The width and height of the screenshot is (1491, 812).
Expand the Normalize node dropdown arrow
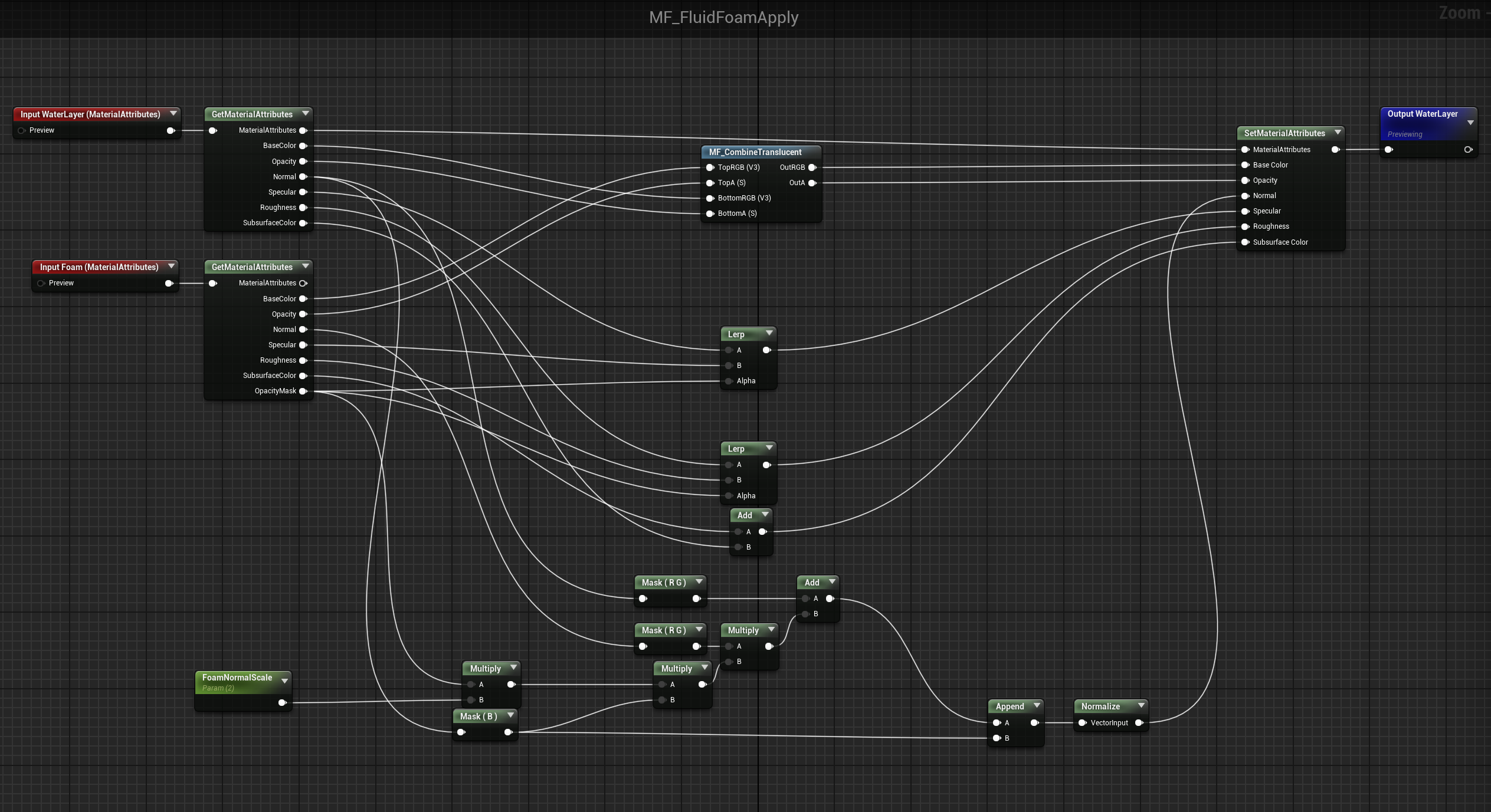[1141, 705]
